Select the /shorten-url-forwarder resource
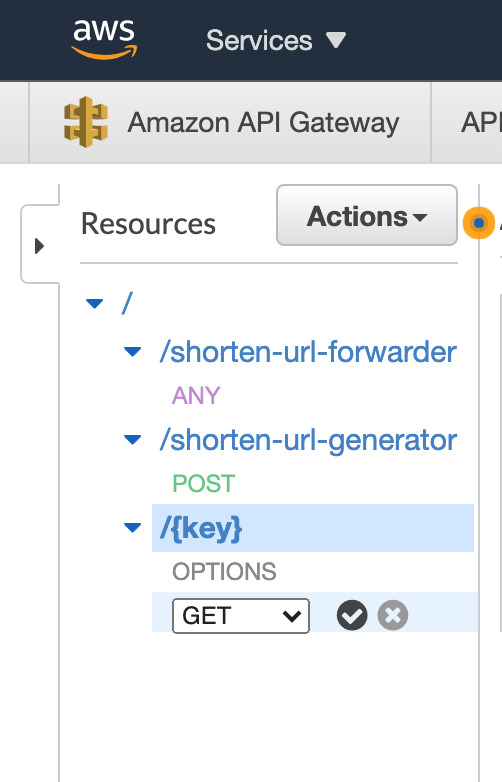This screenshot has width=502, height=782. 308,352
